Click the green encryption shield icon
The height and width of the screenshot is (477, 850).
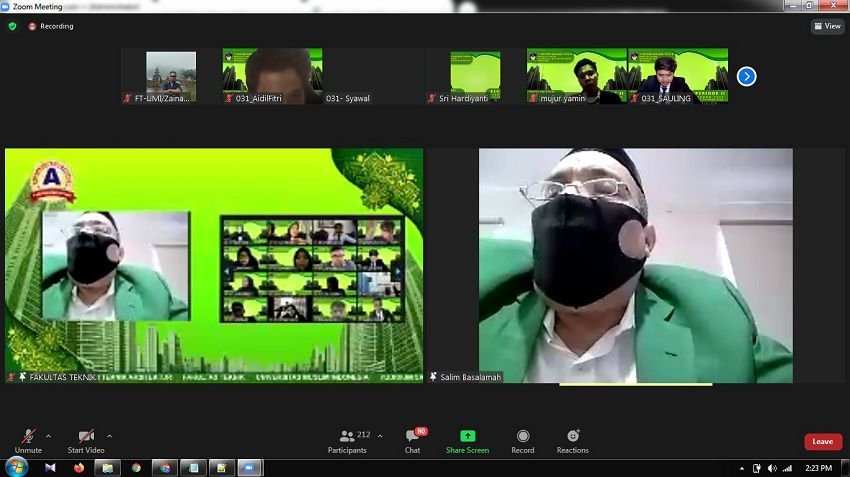[x=12, y=26]
